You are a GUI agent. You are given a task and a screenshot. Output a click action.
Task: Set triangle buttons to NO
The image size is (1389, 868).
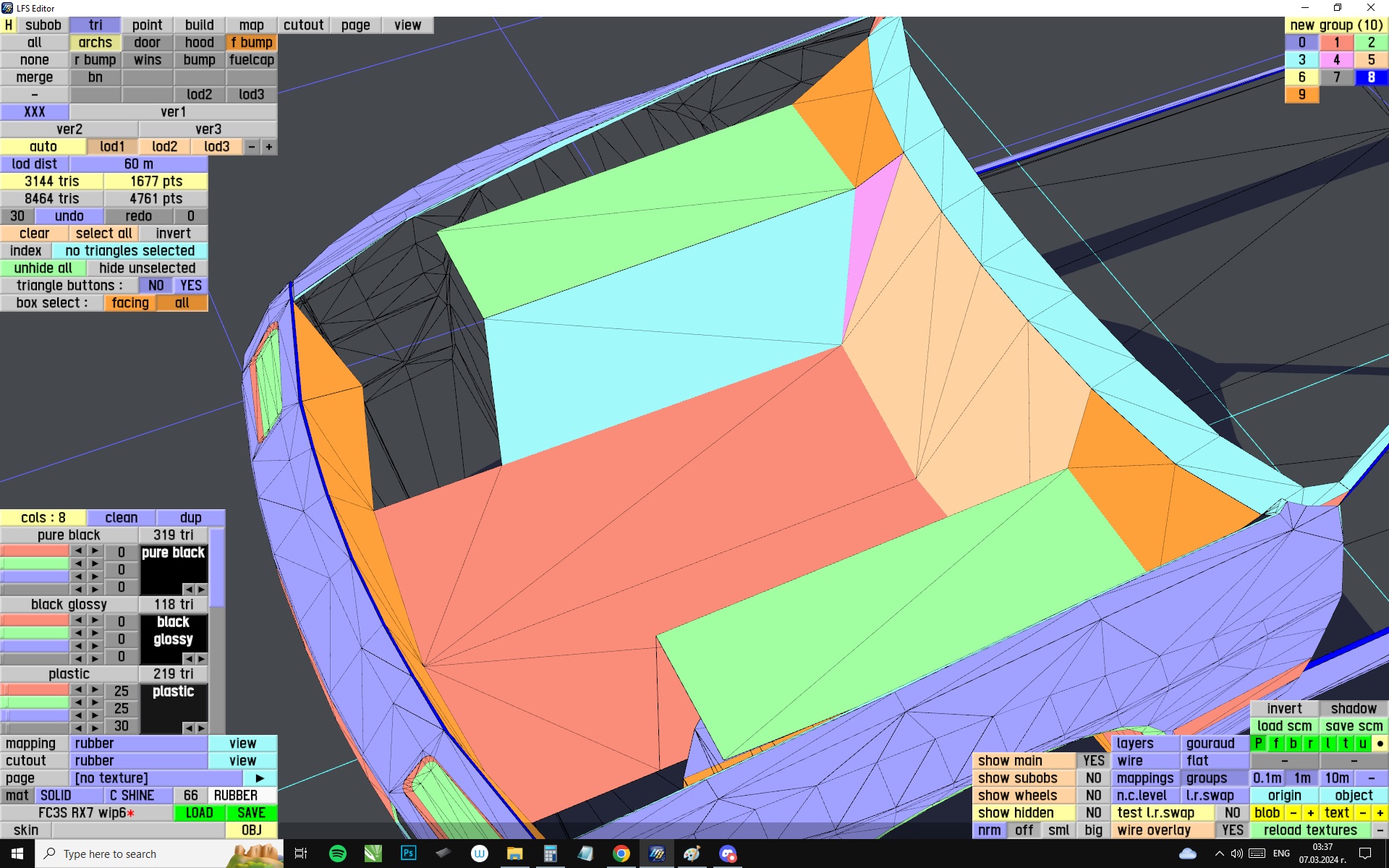click(x=156, y=286)
